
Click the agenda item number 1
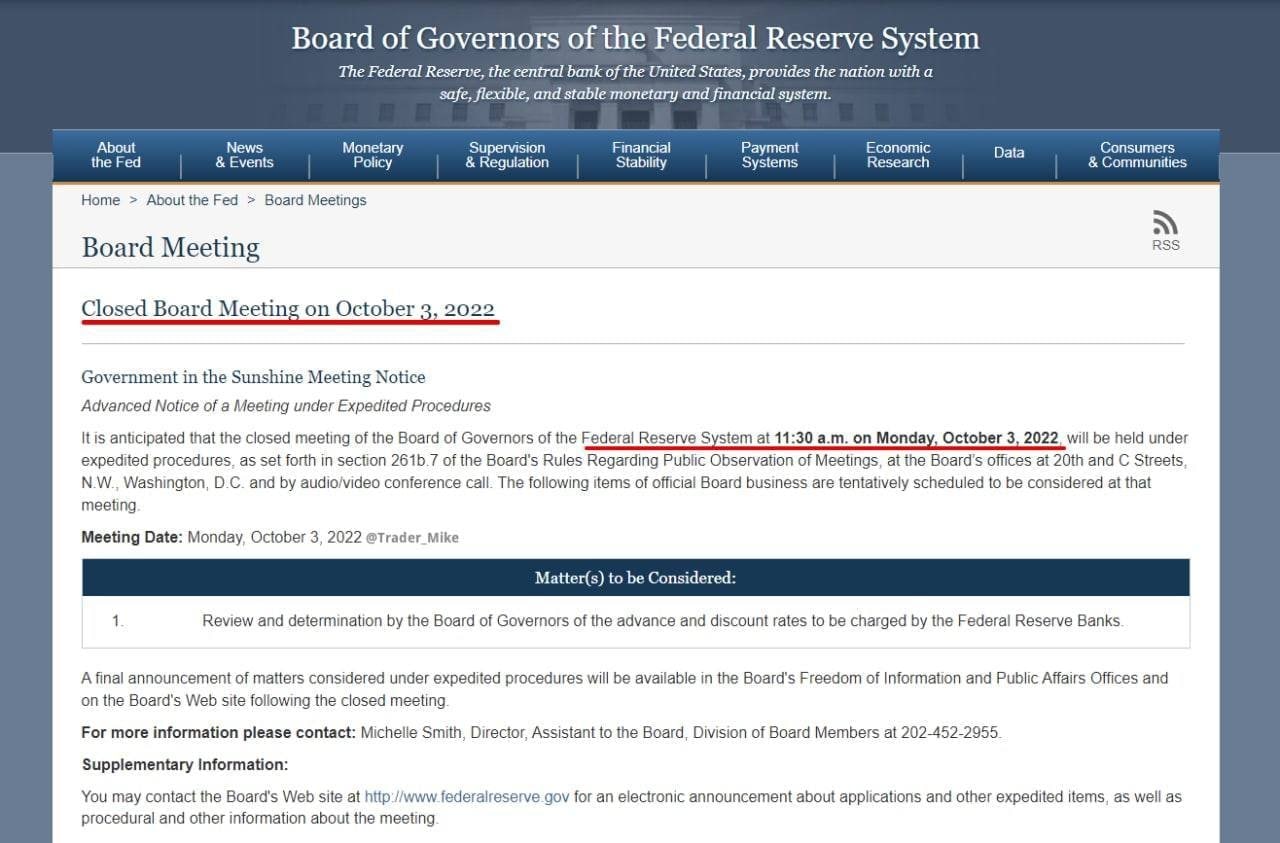coord(117,621)
